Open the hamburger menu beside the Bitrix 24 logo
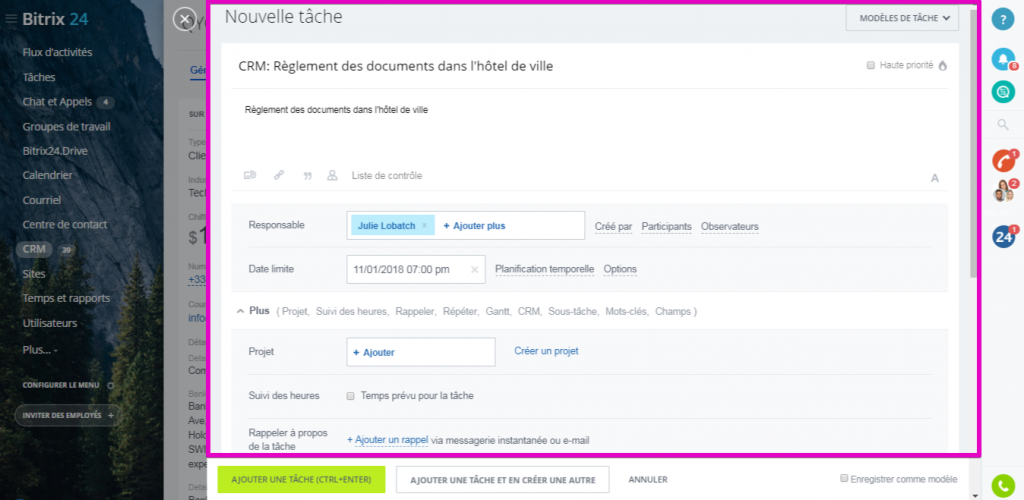 [10, 19]
